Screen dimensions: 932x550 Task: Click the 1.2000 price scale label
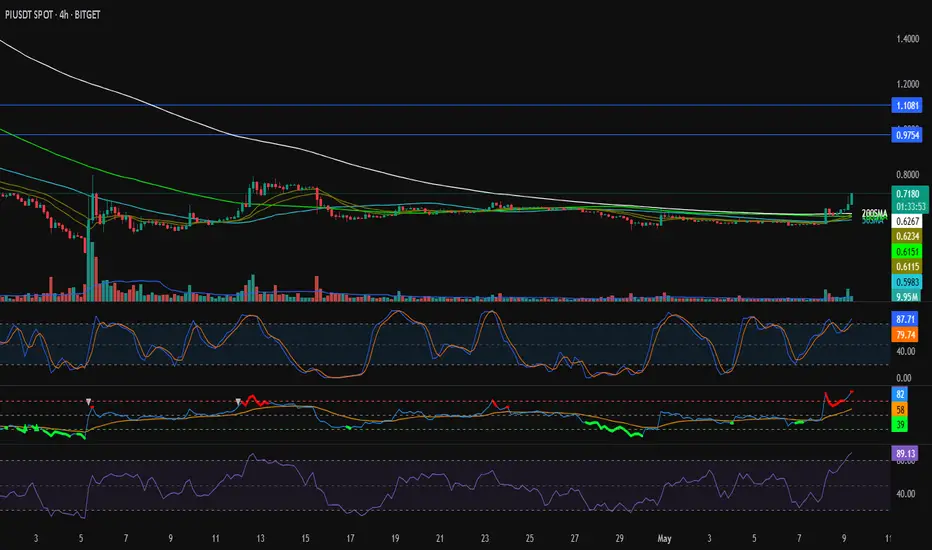tap(908, 84)
